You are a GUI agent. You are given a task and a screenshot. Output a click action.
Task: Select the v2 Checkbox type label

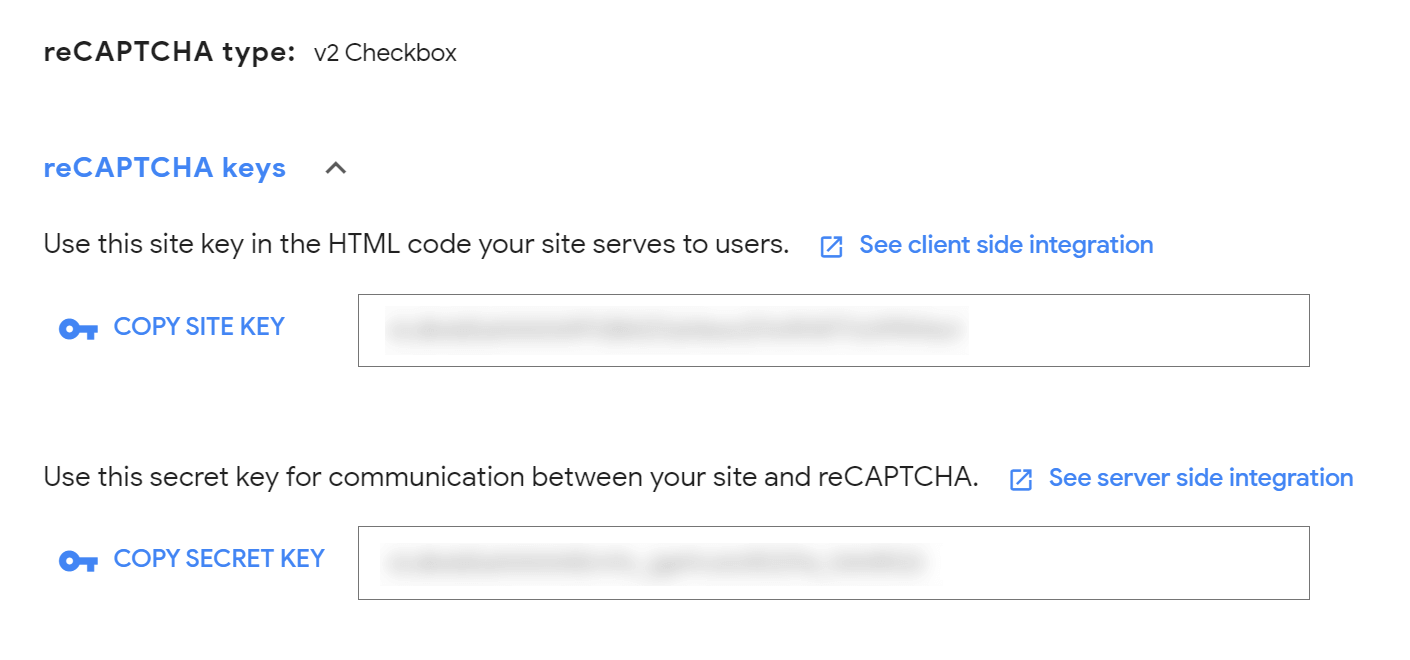pos(384,52)
